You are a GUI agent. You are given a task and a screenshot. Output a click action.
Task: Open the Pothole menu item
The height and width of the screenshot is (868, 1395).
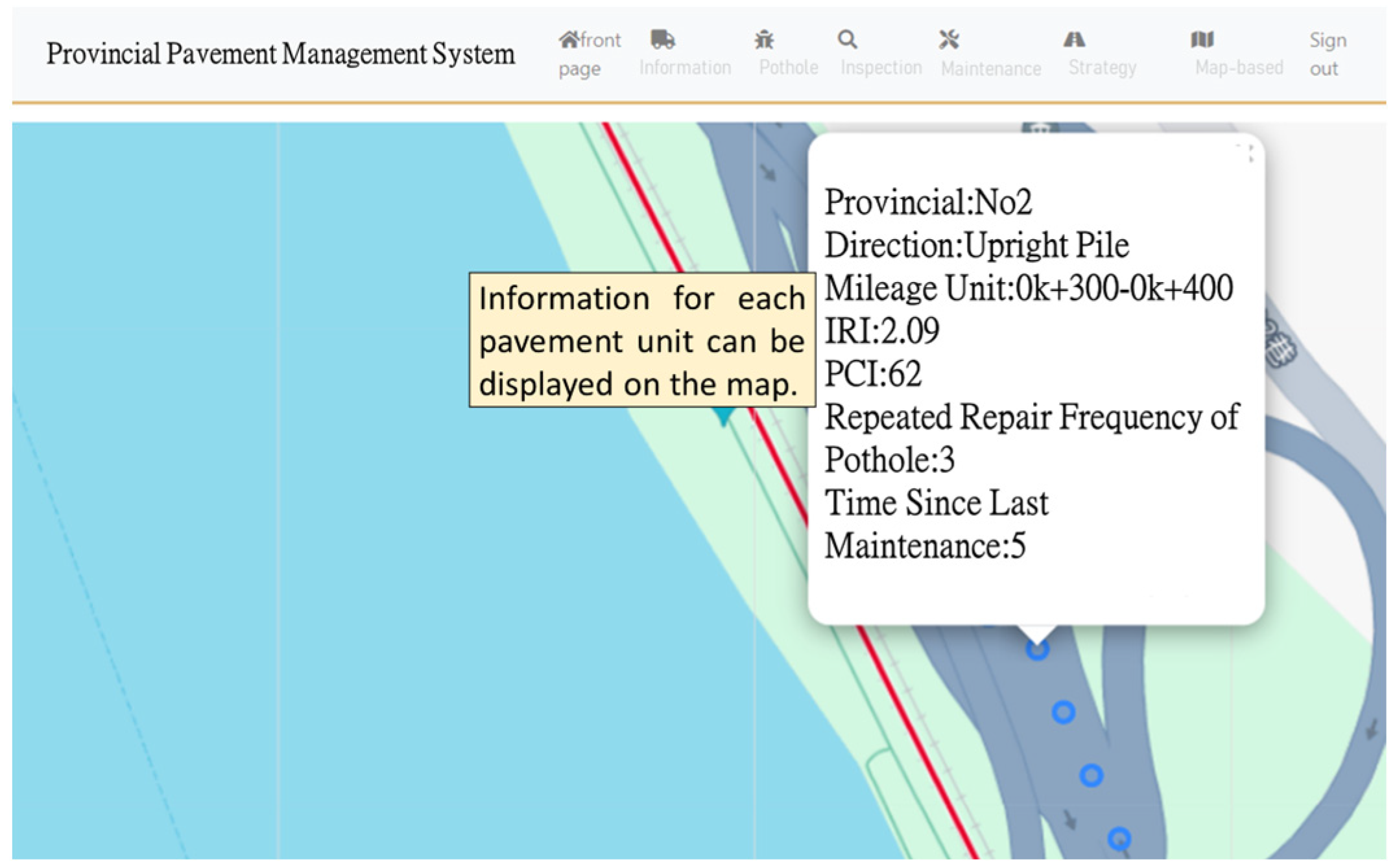point(789,67)
